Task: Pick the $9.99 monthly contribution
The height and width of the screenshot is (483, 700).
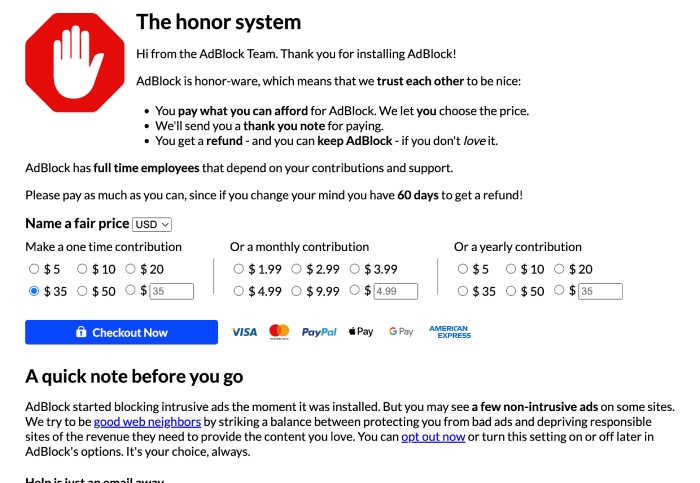Action: click(x=297, y=291)
